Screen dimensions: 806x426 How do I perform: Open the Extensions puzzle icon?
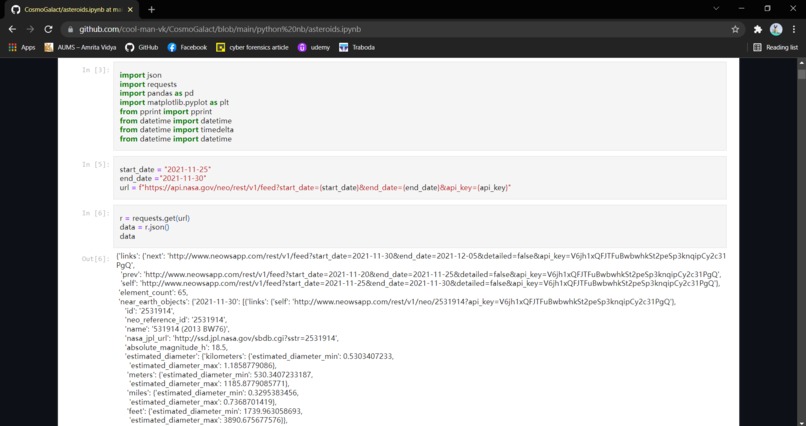pos(758,29)
